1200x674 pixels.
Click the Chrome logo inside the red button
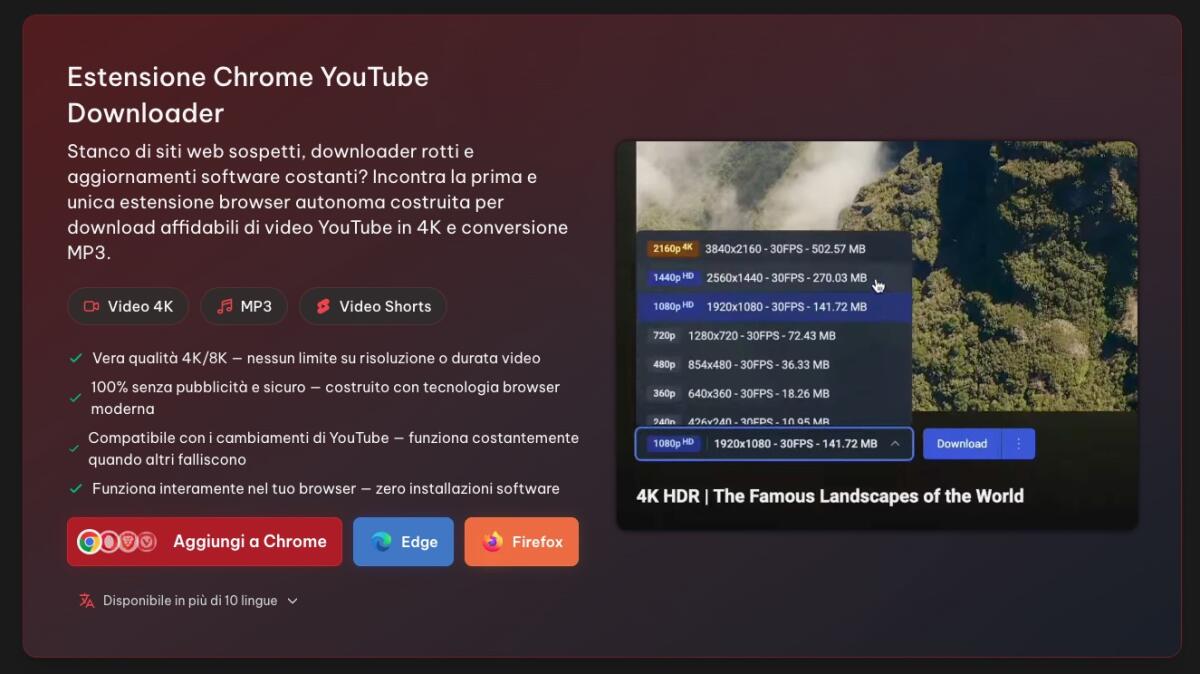tap(90, 541)
